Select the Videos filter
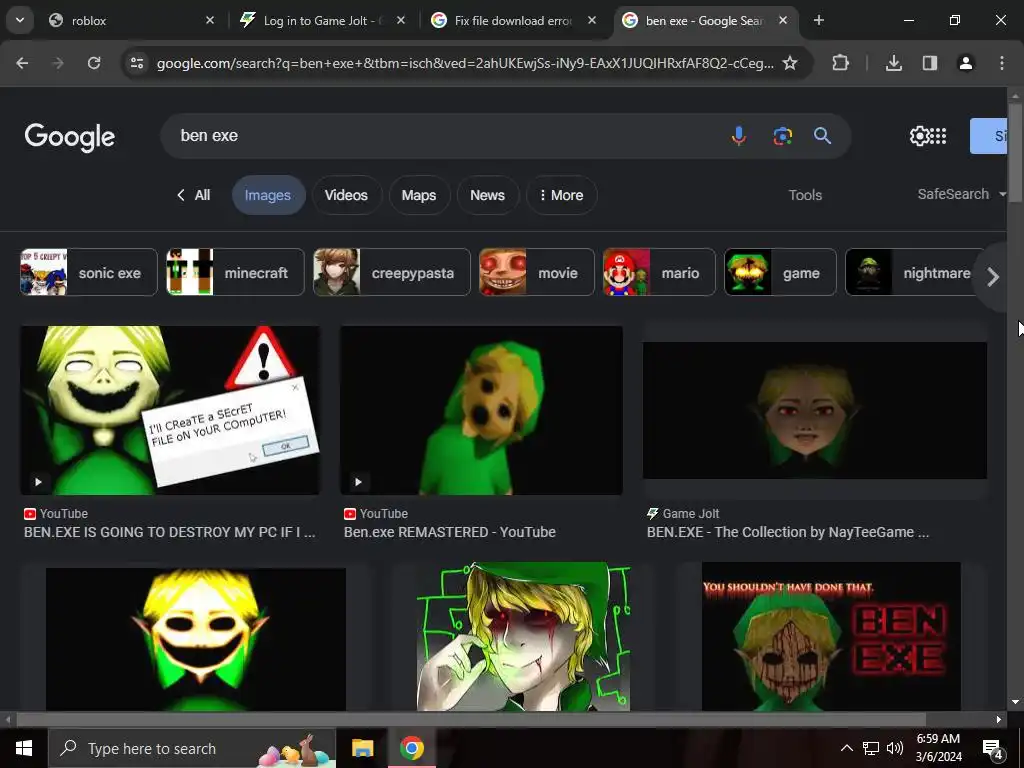1024x768 pixels. click(346, 195)
